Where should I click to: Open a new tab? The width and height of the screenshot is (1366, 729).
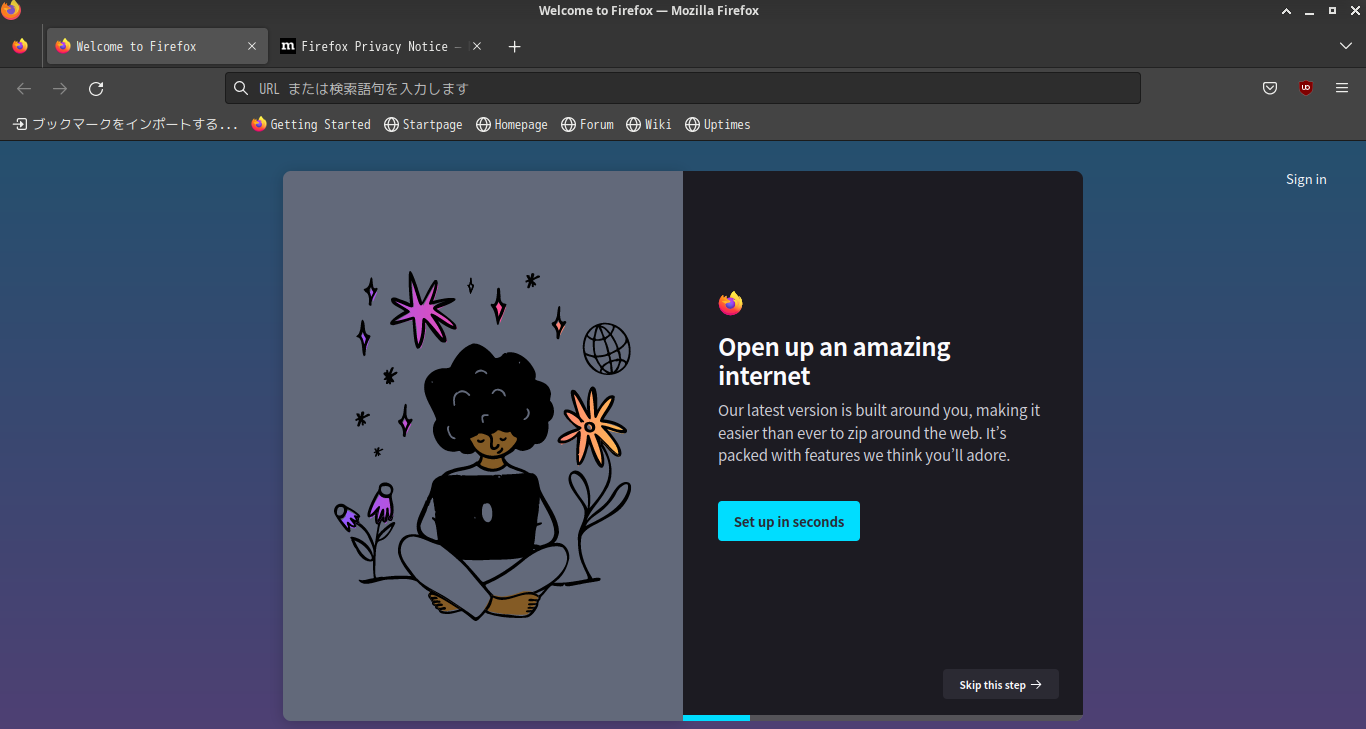click(514, 46)
